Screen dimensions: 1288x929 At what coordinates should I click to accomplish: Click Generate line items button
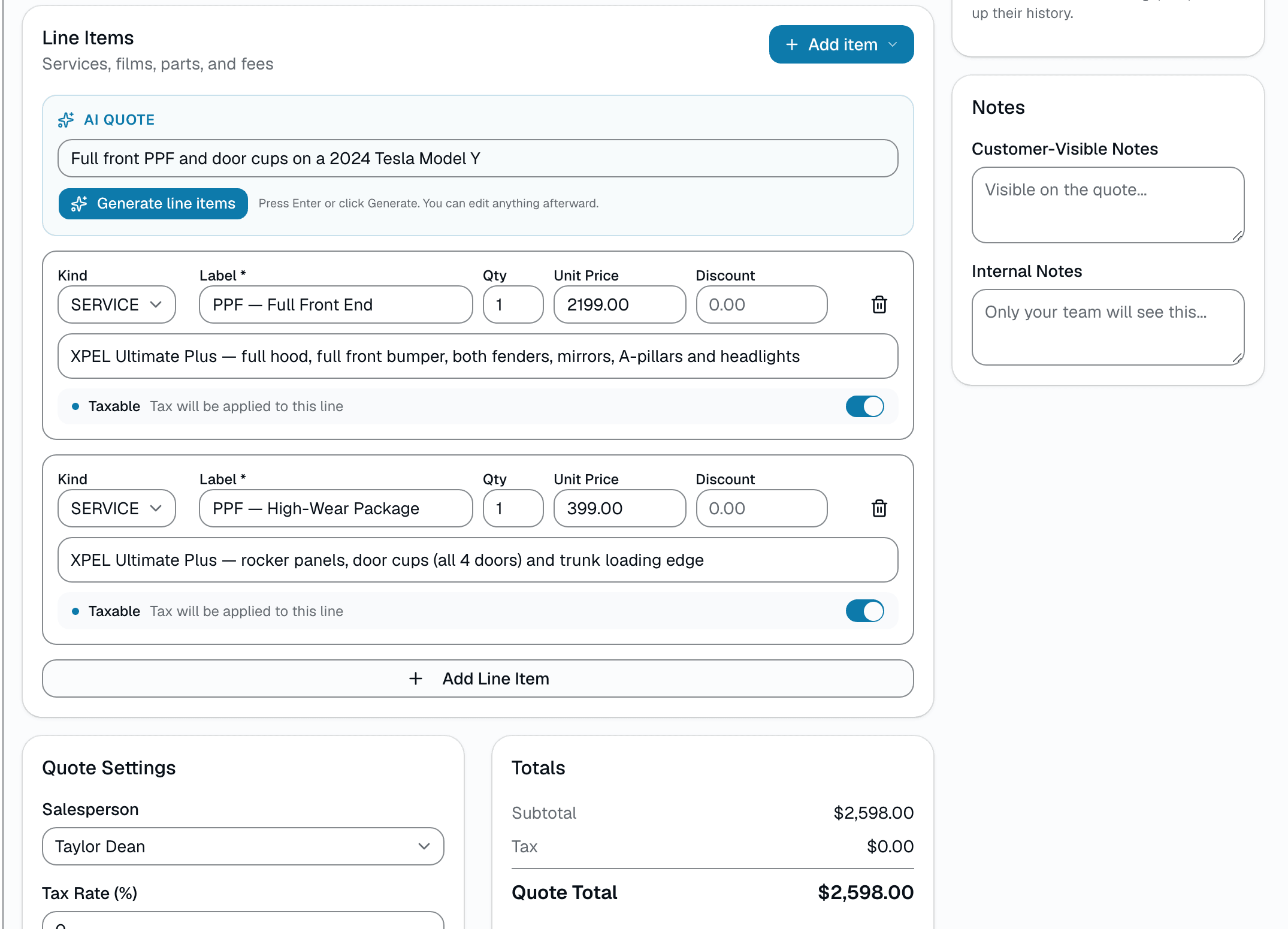point(153,204)
